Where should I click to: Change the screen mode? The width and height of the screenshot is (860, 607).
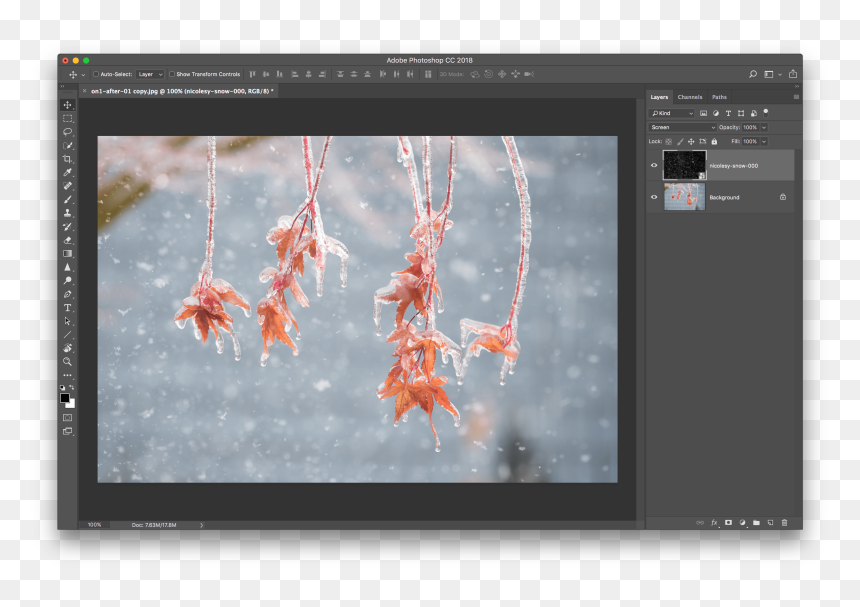coord(67,432)
